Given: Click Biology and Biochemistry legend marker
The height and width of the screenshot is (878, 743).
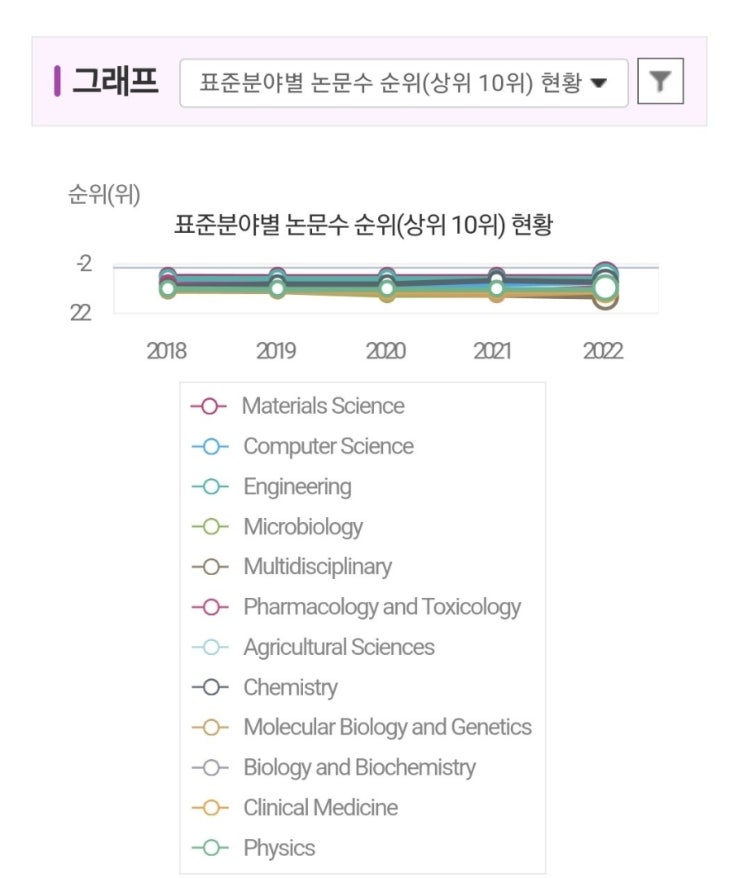Looking at the screenshot, I should (209, 767).
